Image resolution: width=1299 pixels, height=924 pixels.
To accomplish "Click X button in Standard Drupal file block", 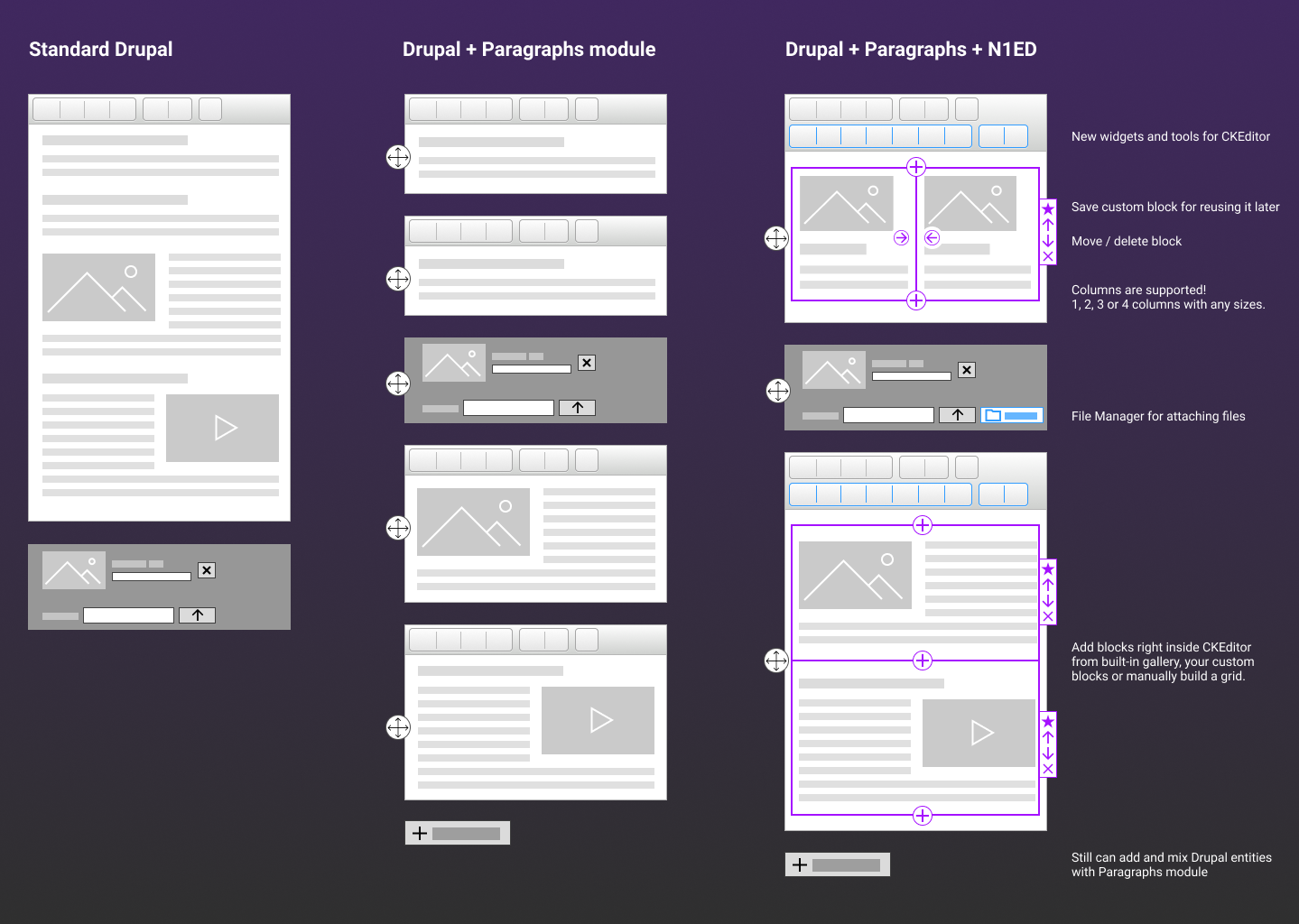I will (x=207, y=570).
